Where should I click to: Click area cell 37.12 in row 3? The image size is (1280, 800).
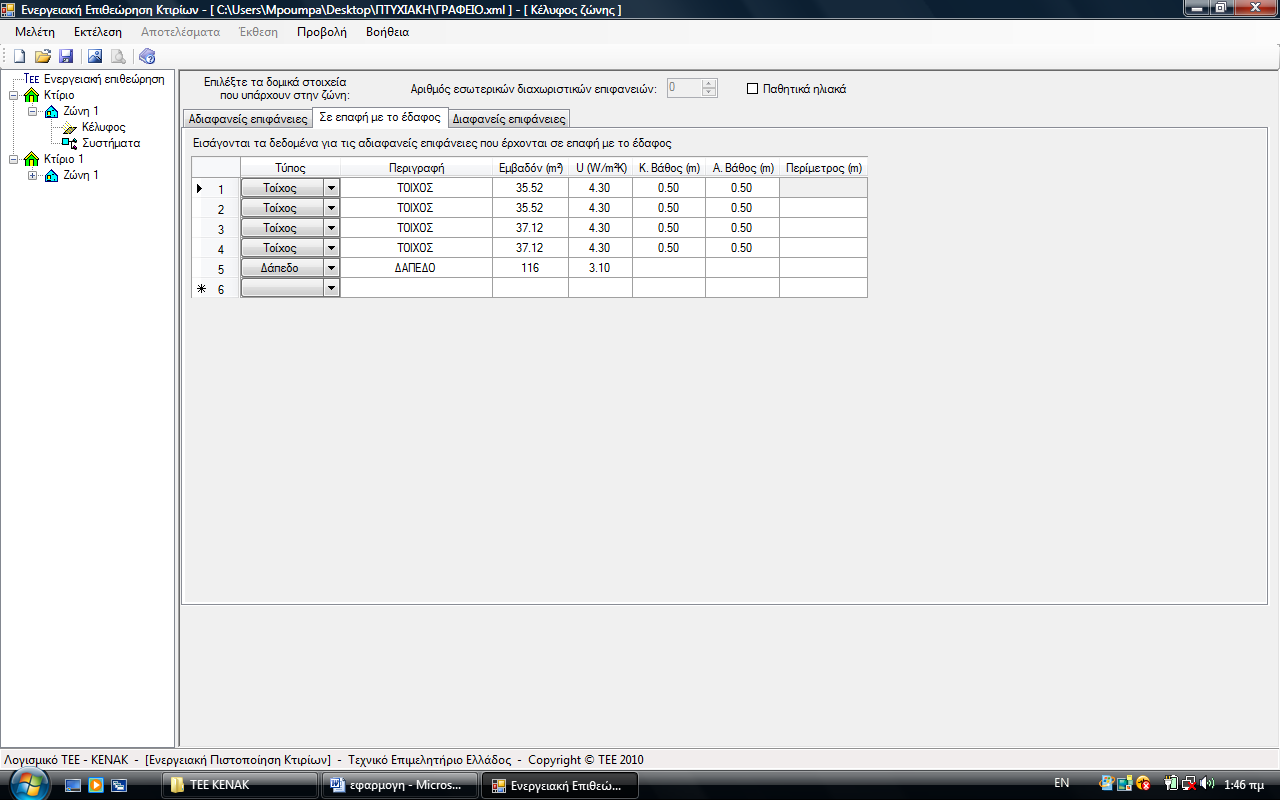(x=530, y=228)
